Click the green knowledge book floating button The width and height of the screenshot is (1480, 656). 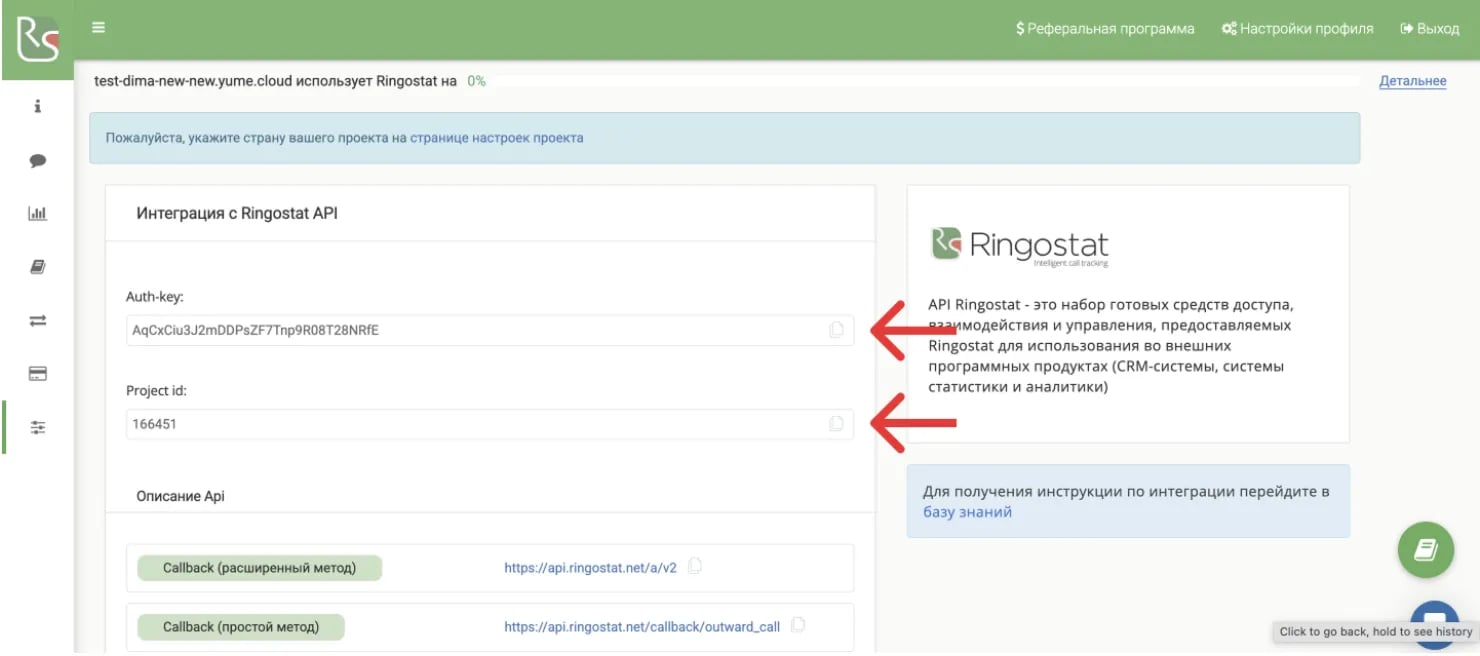click(x=1426, y=550)
